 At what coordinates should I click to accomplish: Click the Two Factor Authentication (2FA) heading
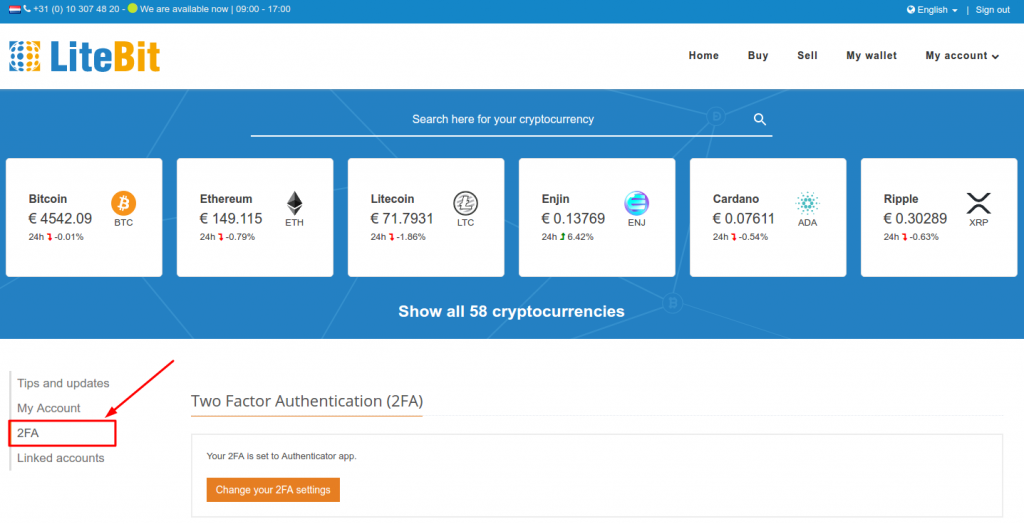tap(307, 401)
